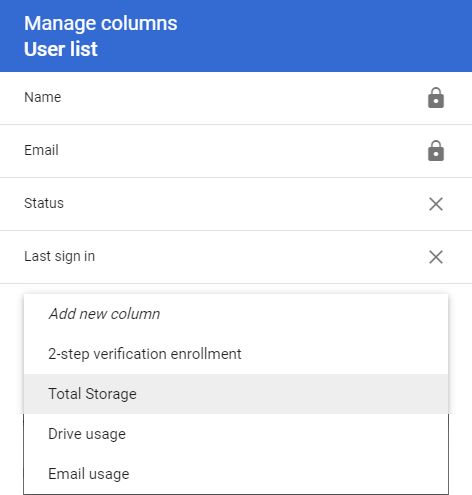Click the Name column label
Viewport: 472px width, 495px height.
[x=43, y=97]
